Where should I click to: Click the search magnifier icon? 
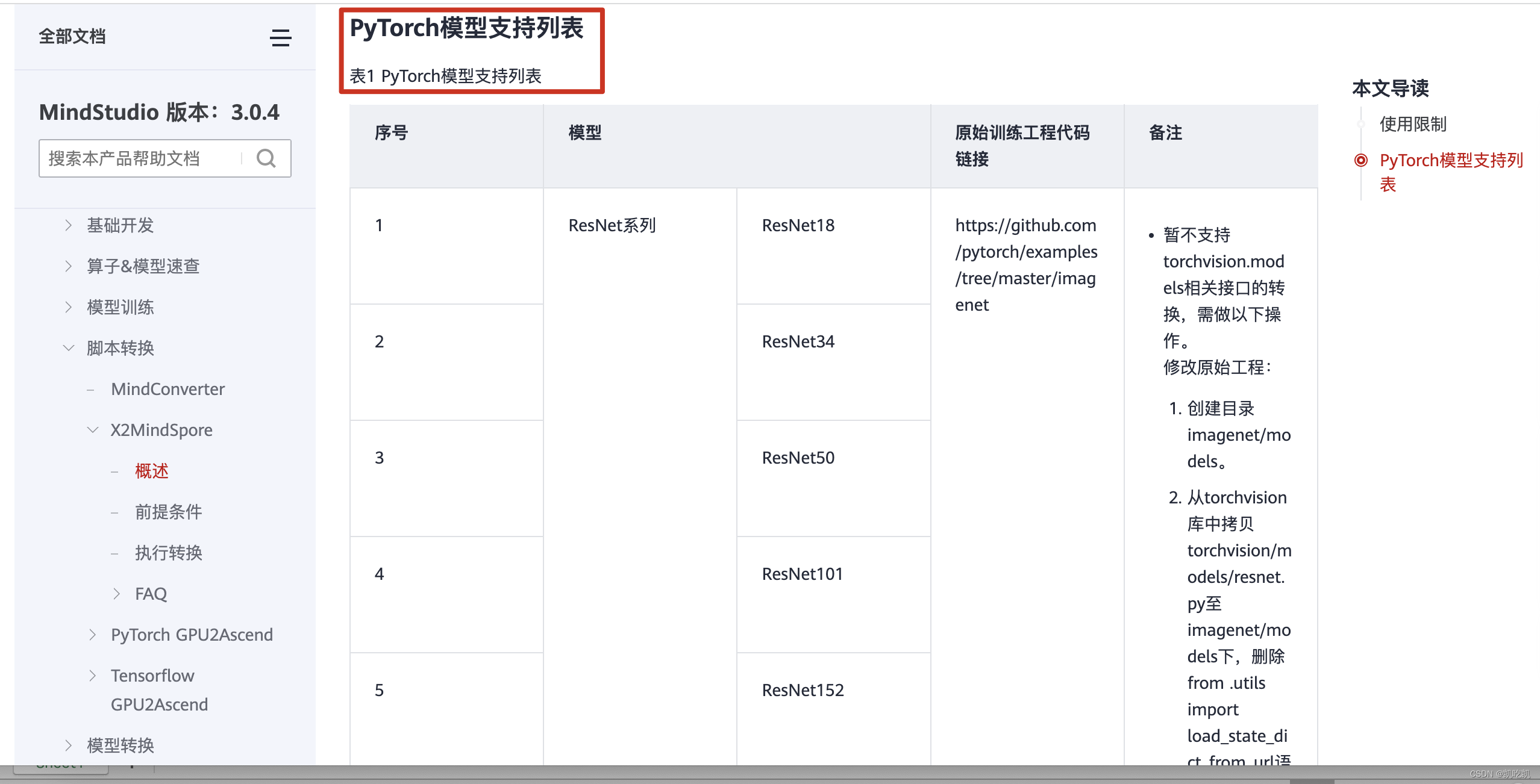[x=266, y=158]
